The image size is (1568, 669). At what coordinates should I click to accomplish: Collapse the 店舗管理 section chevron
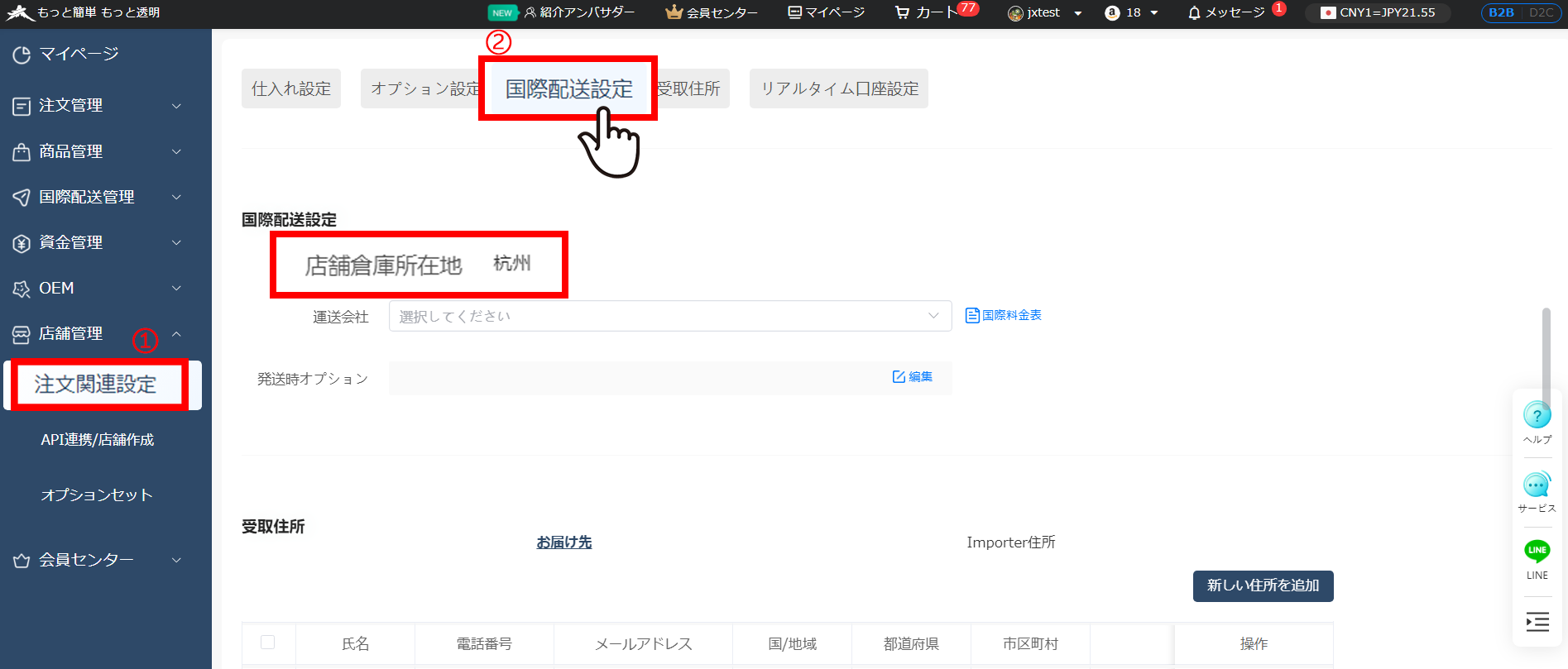[x=176, y=333]
